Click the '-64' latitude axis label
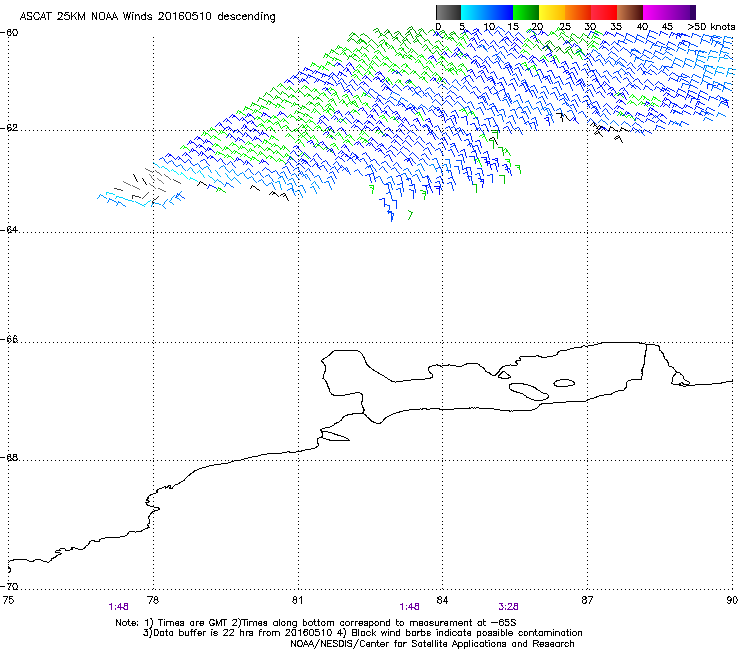Viewport: 740px width, 650px height. click(x=9, y=229)
